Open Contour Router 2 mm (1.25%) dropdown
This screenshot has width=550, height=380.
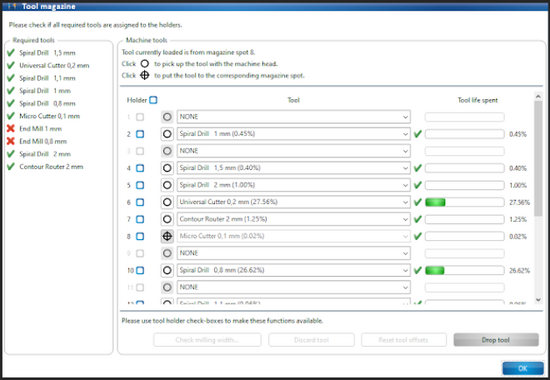pos(294,219)
